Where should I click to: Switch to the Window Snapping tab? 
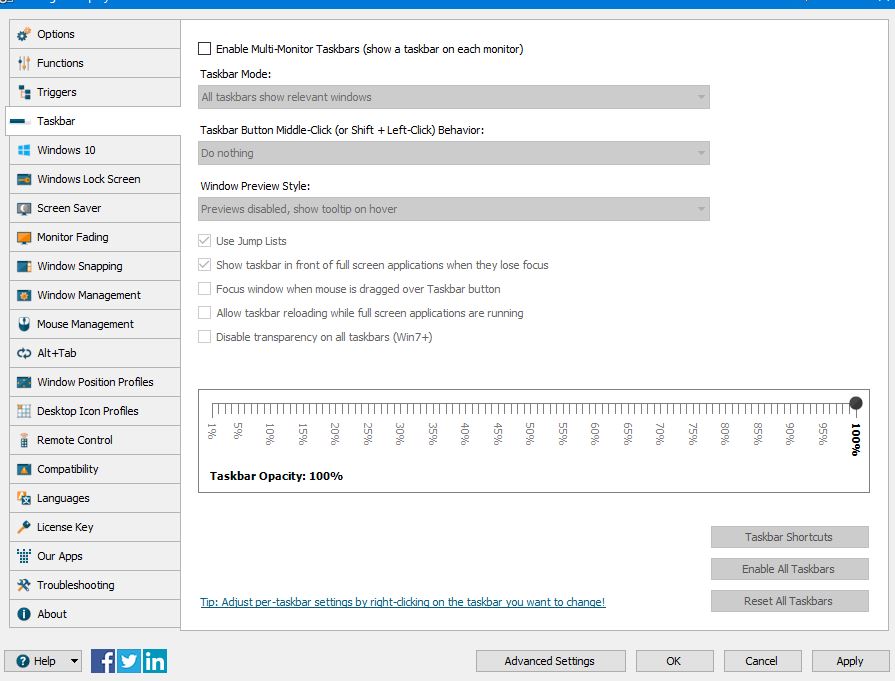click(x=80, y=267)
